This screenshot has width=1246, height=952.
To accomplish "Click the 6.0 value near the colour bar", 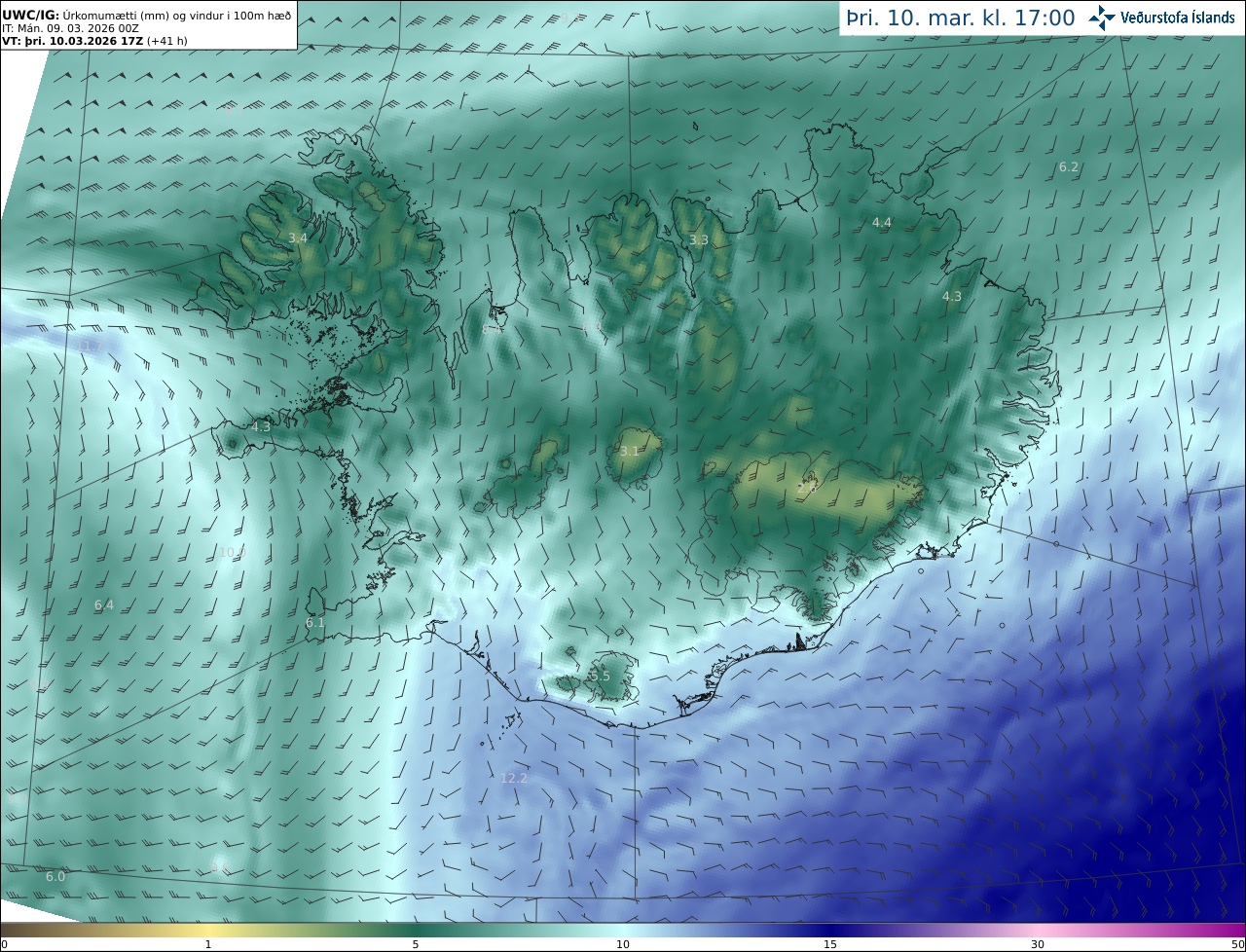I will 55,876.
